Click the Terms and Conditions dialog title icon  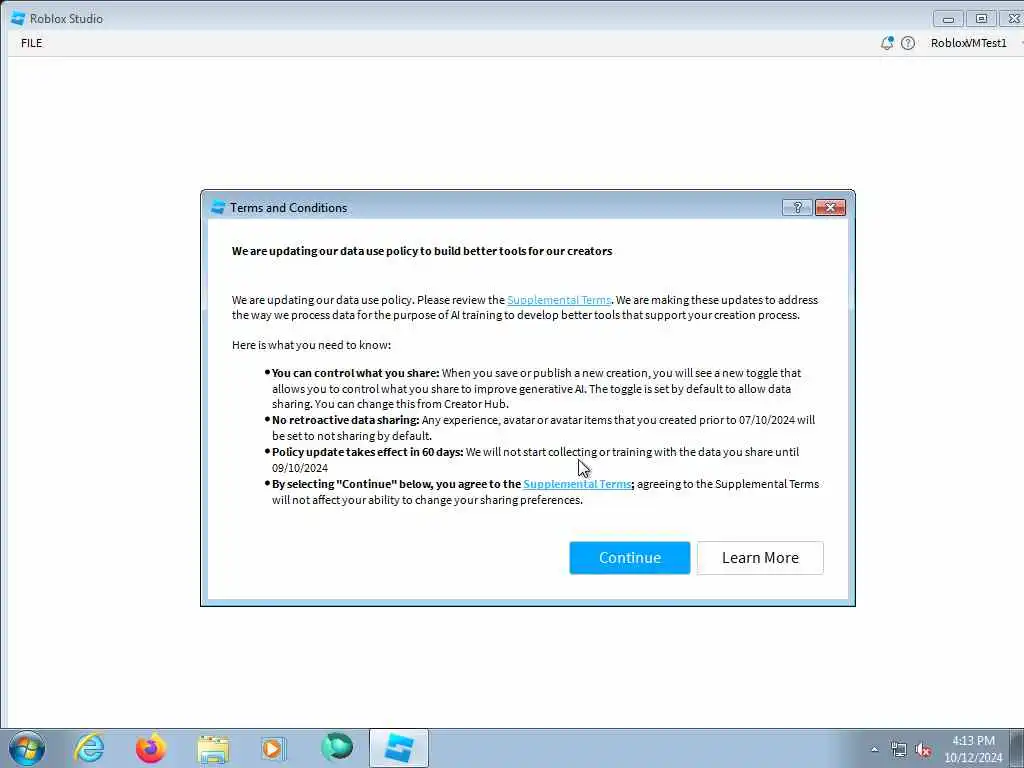218,208
